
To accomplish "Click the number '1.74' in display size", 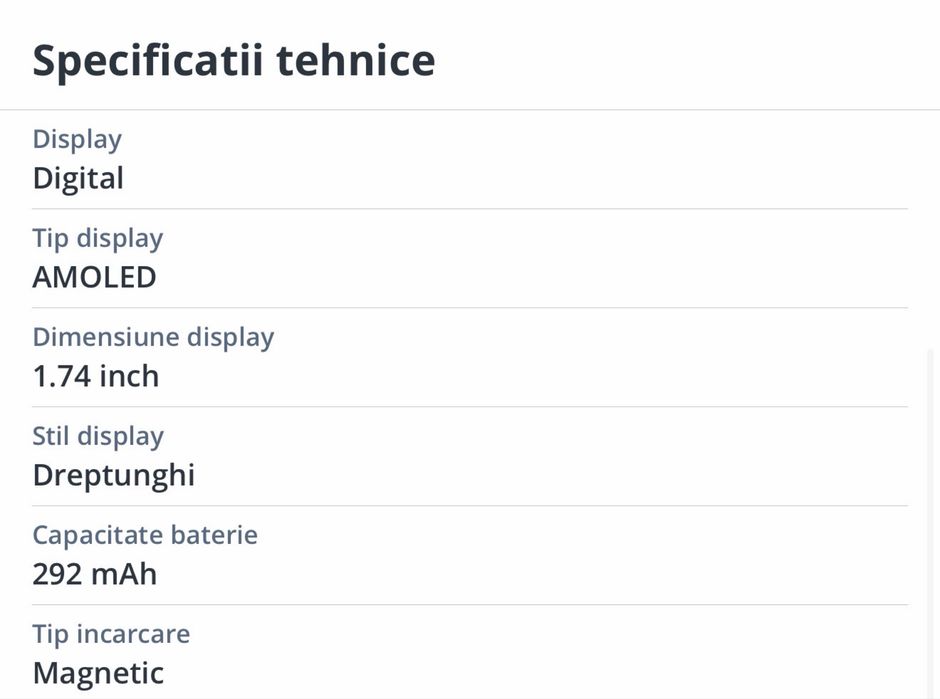I will [62, 376].
